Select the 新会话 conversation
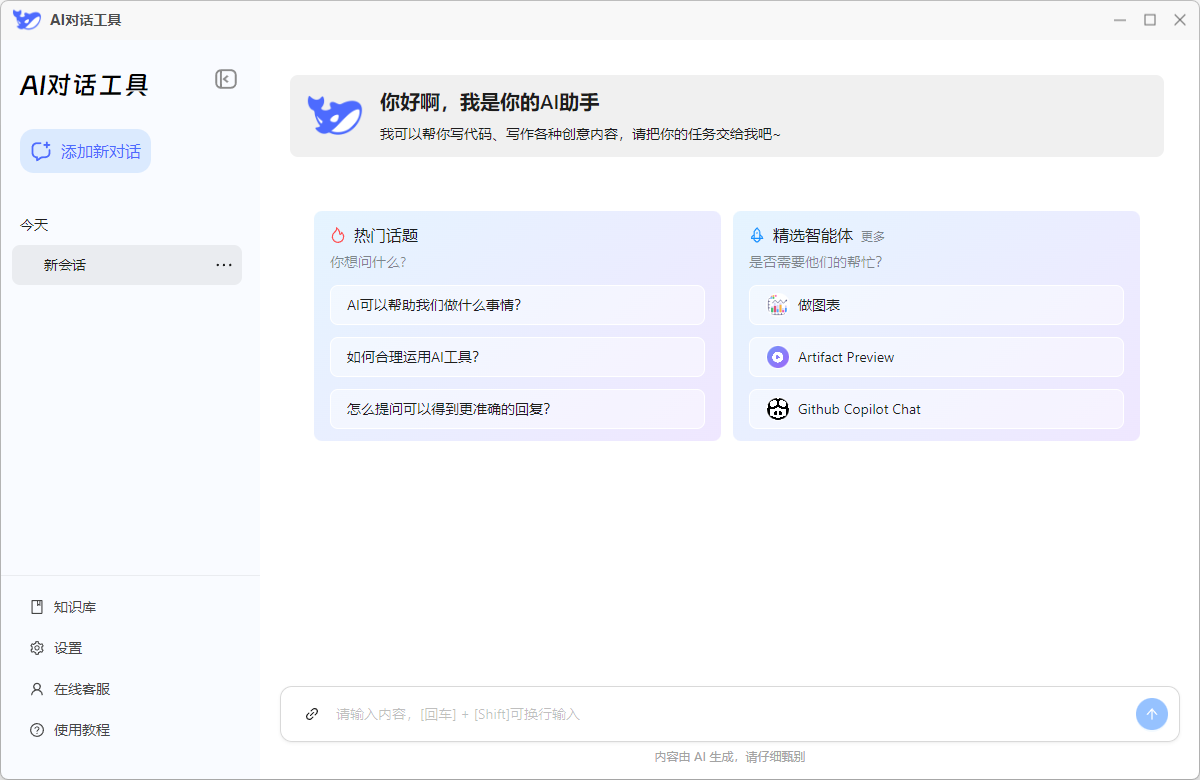Image resolution: width=1200 pixels, height=780 pixels. tap(127, 265)
